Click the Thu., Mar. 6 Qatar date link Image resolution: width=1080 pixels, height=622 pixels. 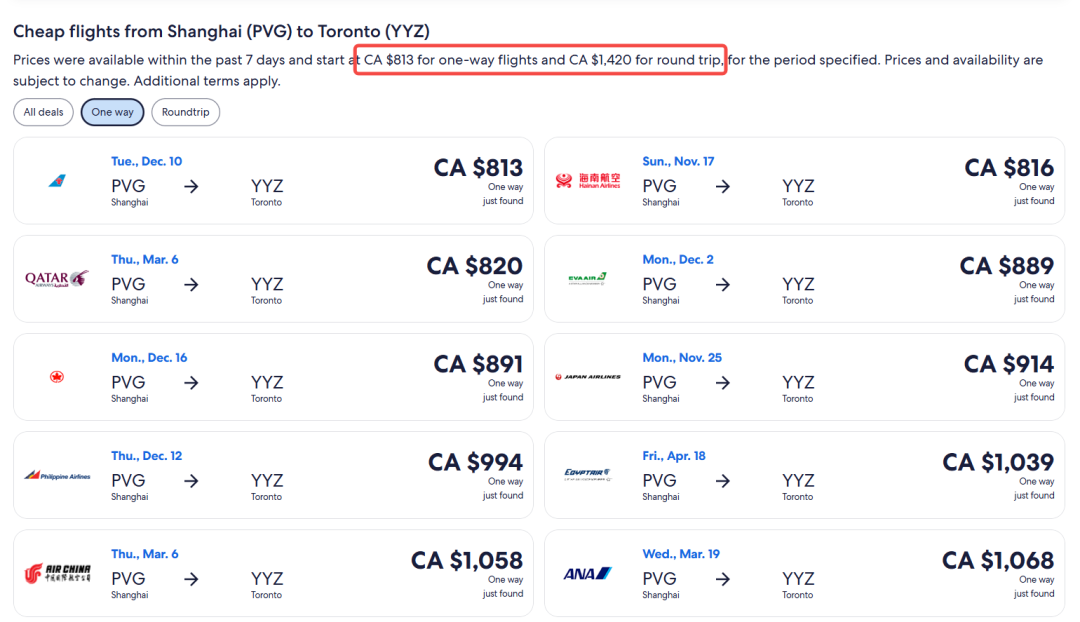145,260
